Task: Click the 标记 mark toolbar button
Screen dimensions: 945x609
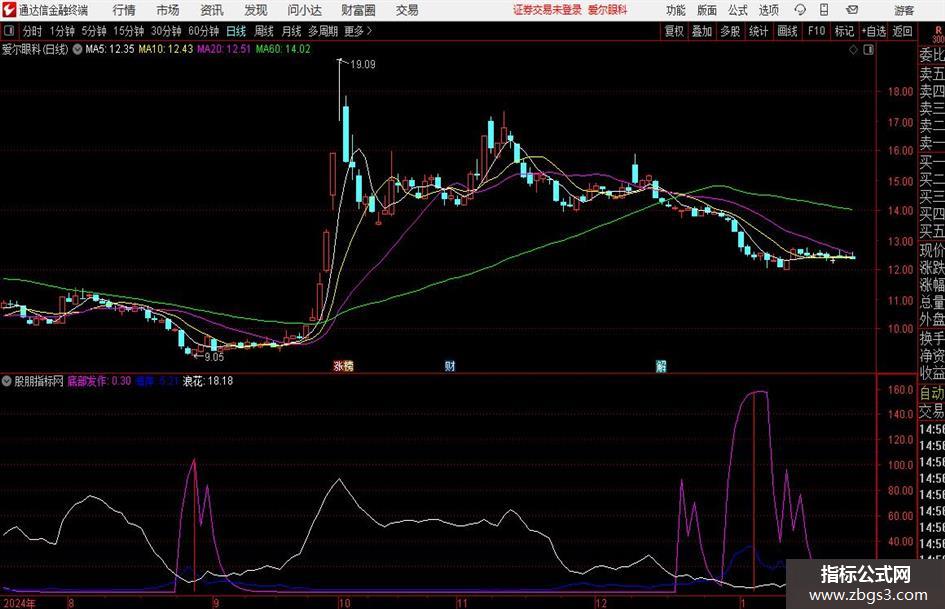Action: pyautogui.click(x=844, y=31)
